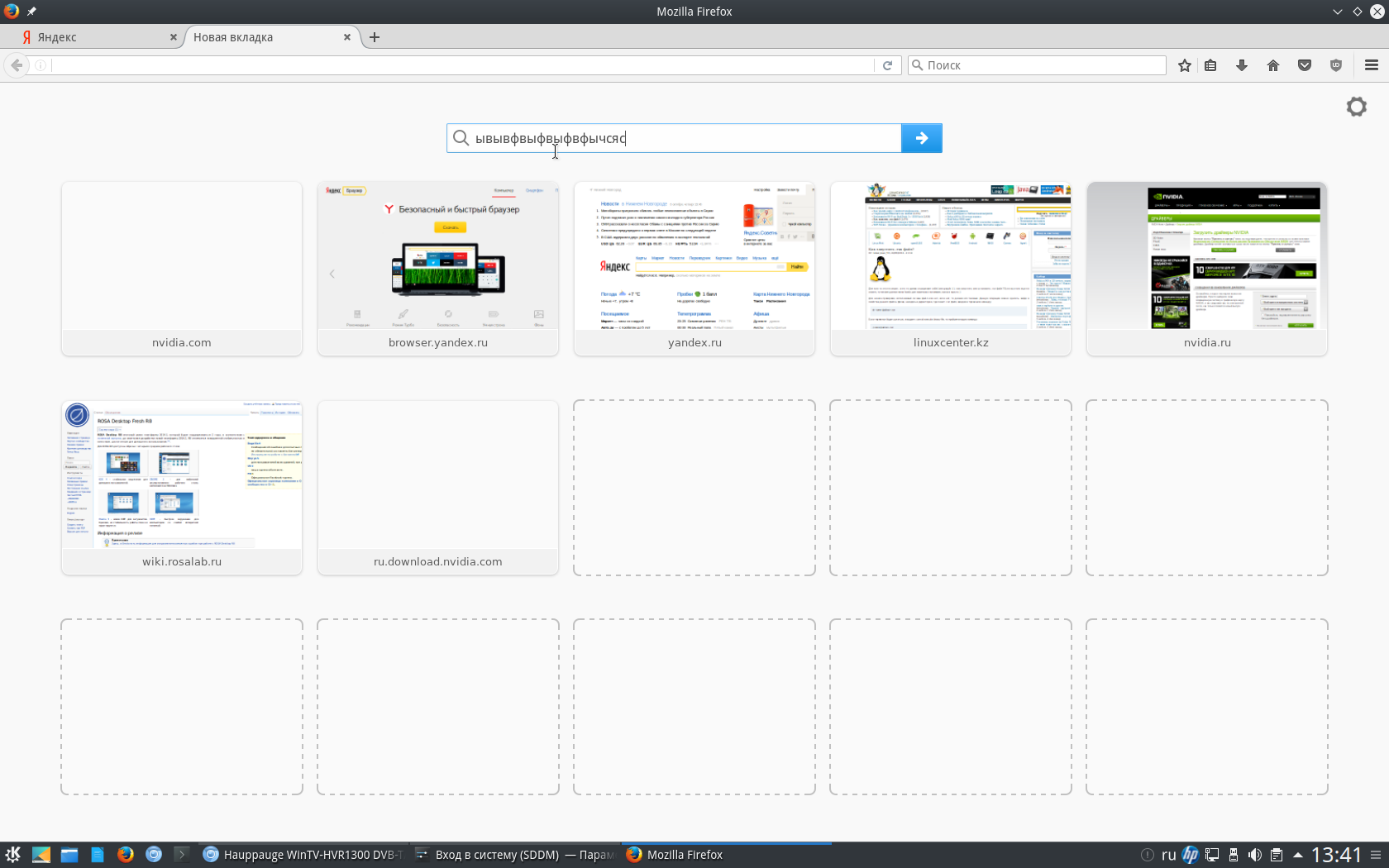Open the KDE application launcher
This screenshot has height=868, width=1389.
[x=13, y=855]
